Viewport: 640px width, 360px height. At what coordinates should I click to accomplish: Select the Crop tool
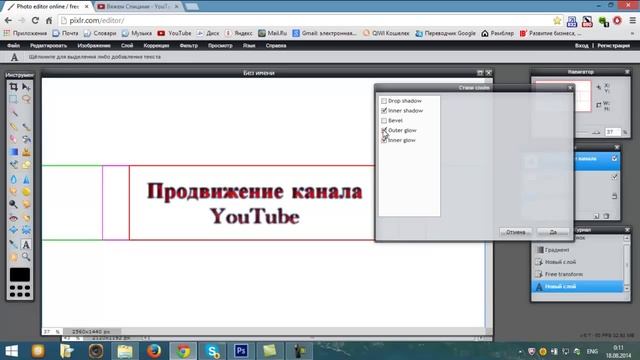pyautogui.click(x=13, y=87)
